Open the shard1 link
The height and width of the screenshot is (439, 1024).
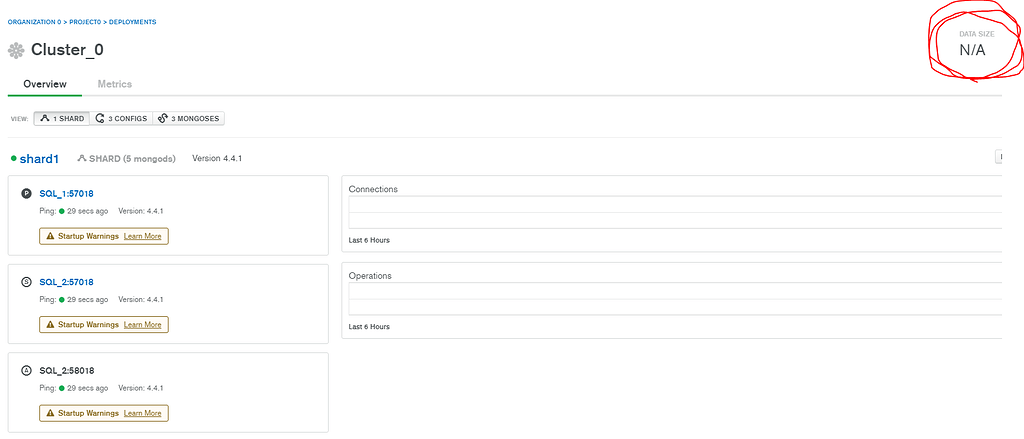coord(39,159)
